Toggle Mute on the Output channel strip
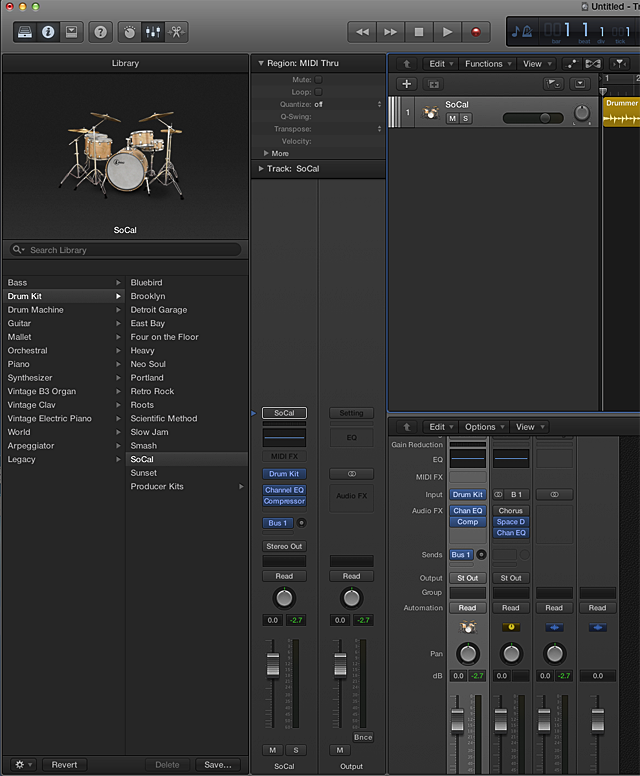 pyautogui.click(x=340, y=750)
